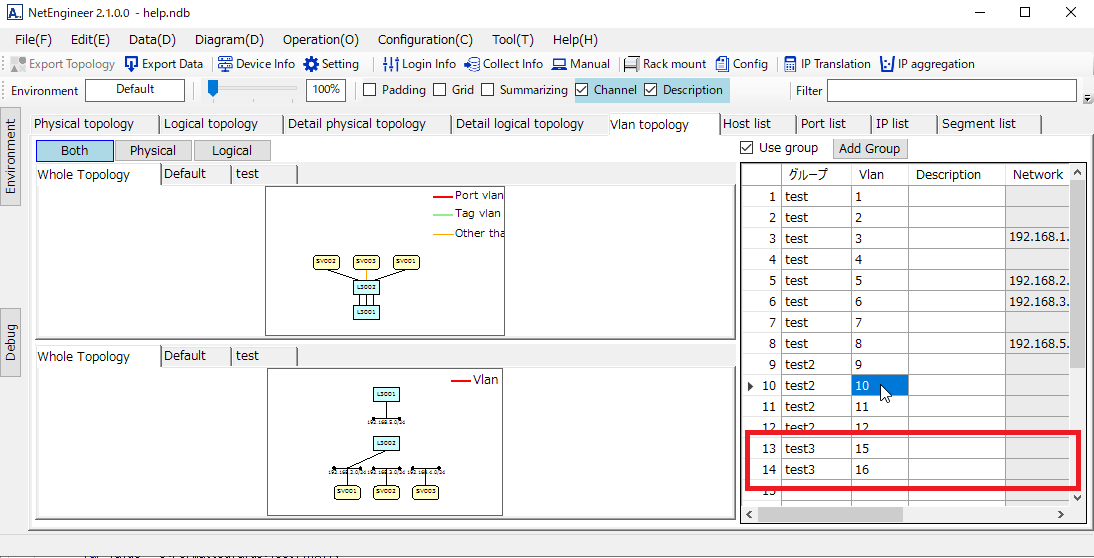1094x558 pixels.
Task: Click the Export Data toolbar icon
Action: click(133, 64)
